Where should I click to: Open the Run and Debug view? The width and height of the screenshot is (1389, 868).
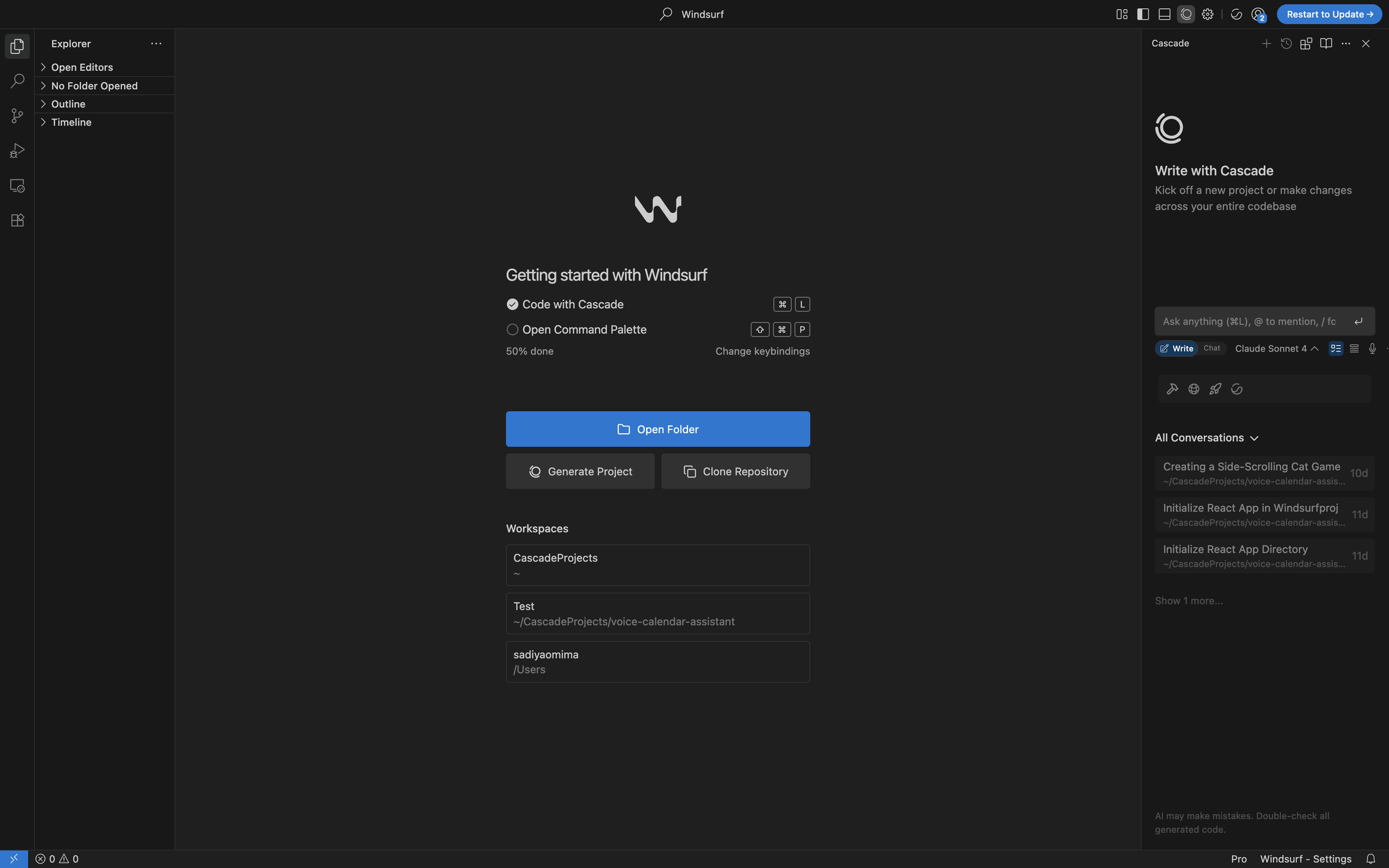click(17, 151)
